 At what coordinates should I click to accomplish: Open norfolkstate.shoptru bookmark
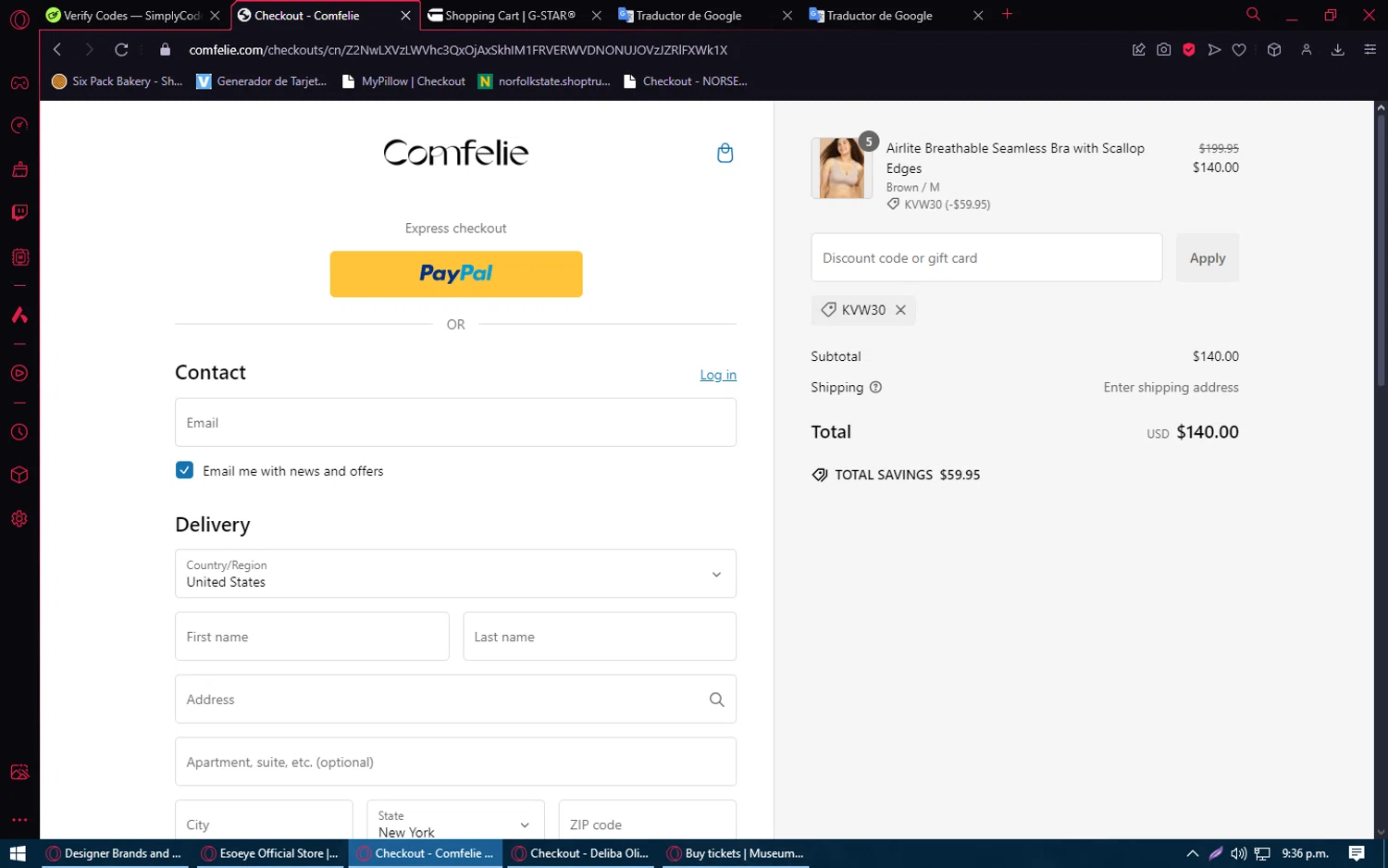[544, 81]
